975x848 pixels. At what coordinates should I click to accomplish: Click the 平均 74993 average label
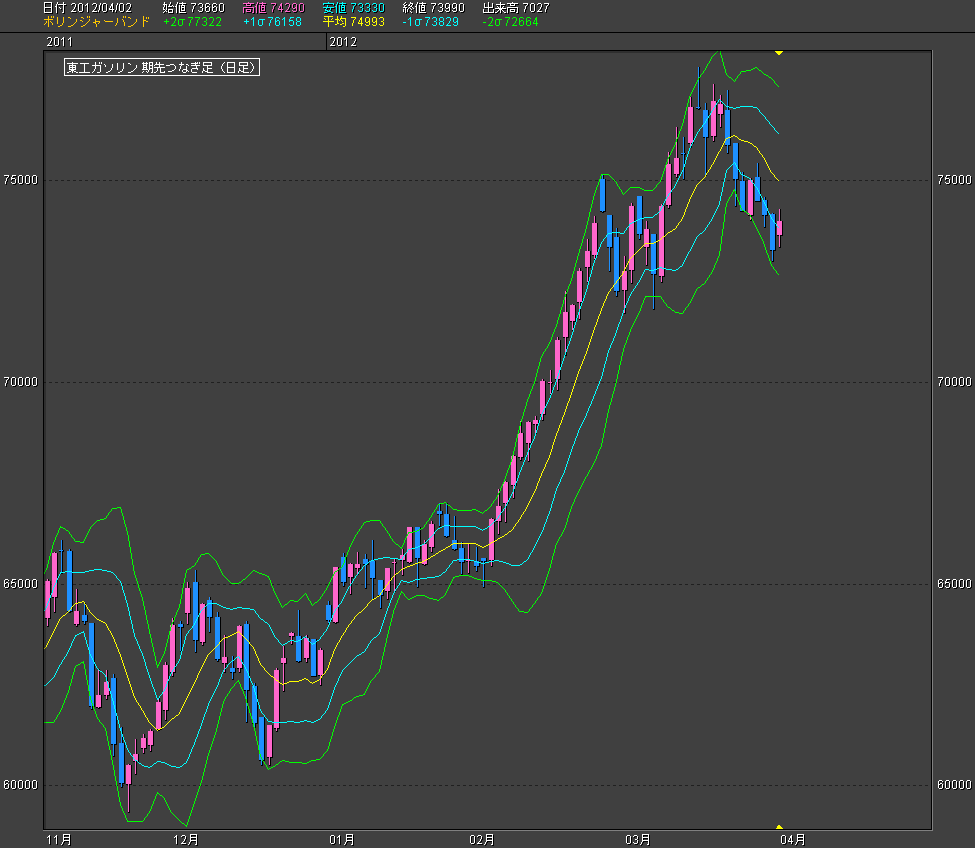pyautogui.click(x=353, y=21)
